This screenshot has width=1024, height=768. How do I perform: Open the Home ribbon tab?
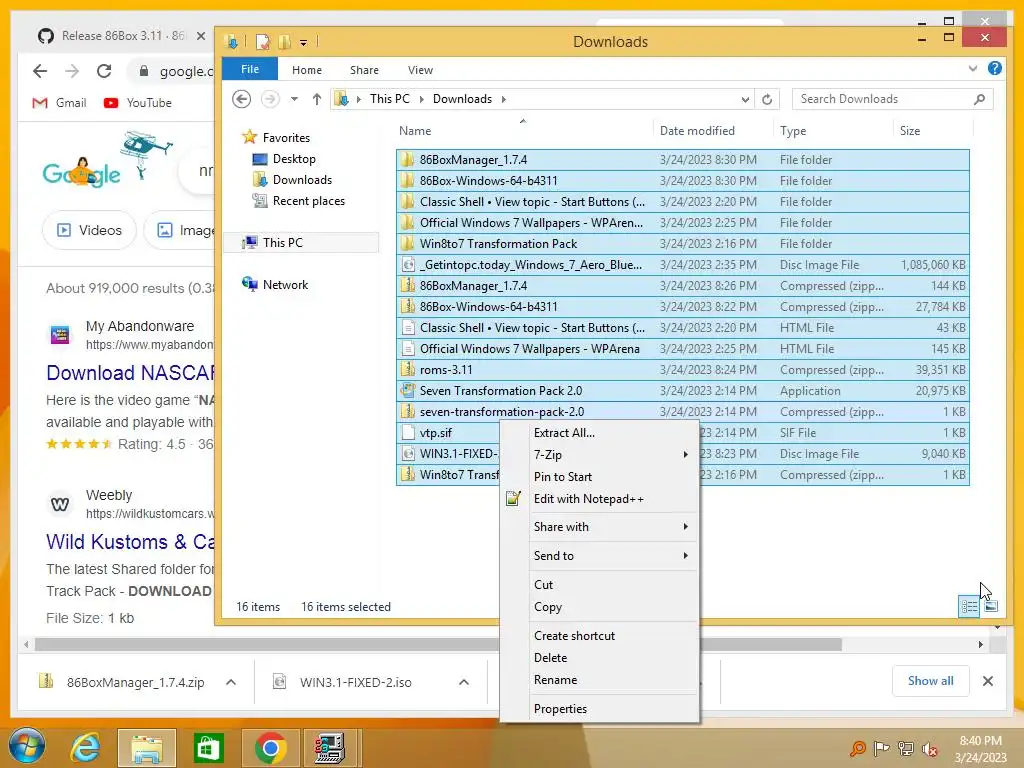(307, 70)
